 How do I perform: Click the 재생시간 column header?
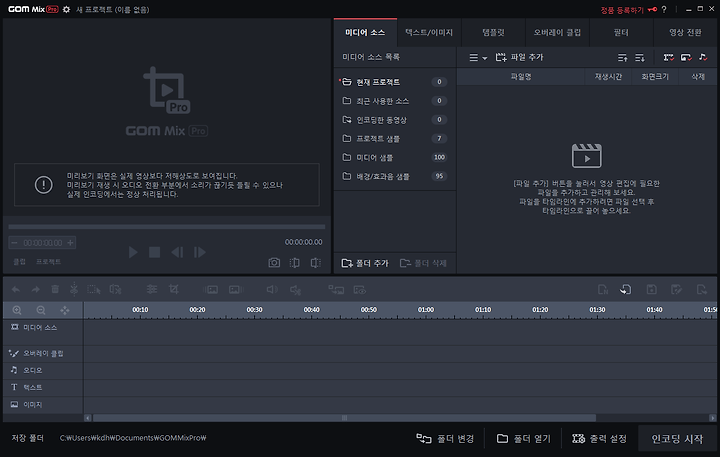click(608, 77)
